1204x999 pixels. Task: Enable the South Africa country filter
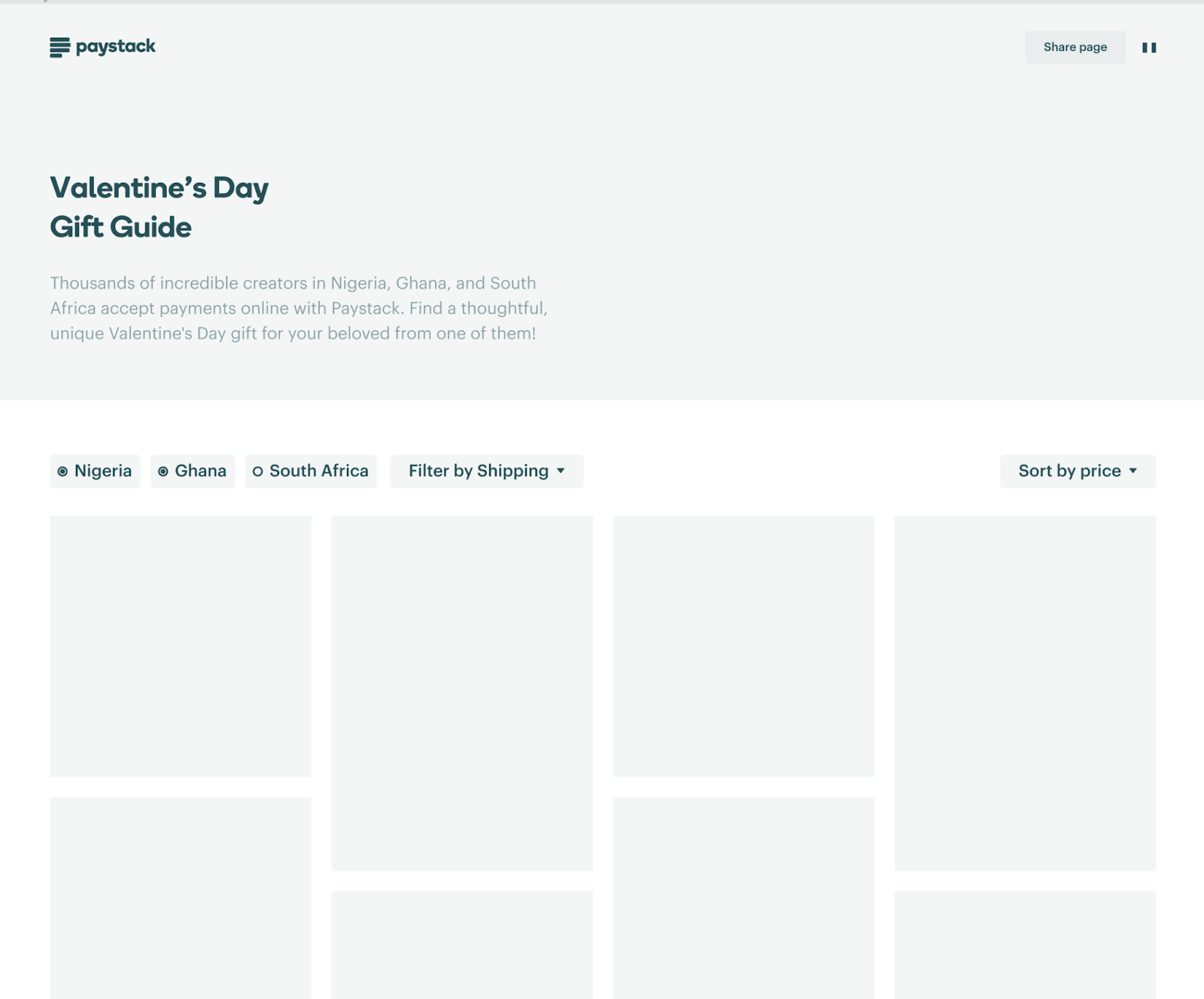tap(311, 471)
